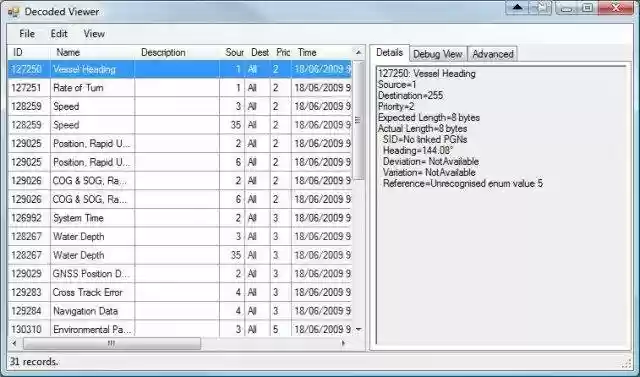The image size is (640, 377).
Task: Sort by the Sour column header
Action: pyautogui.click(x=232, y=52)
